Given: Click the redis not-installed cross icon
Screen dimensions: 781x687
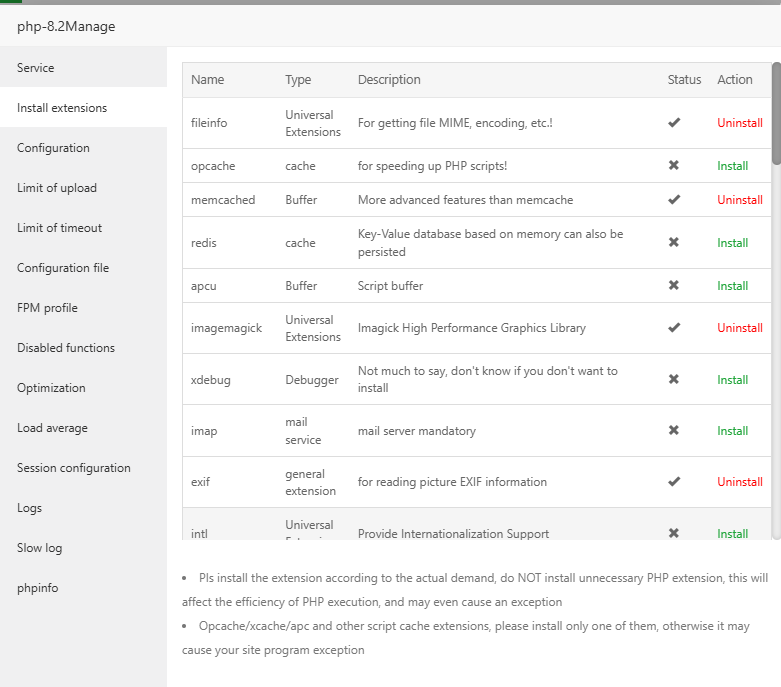Looking at the screenshot, I should (x=674, y=243).
